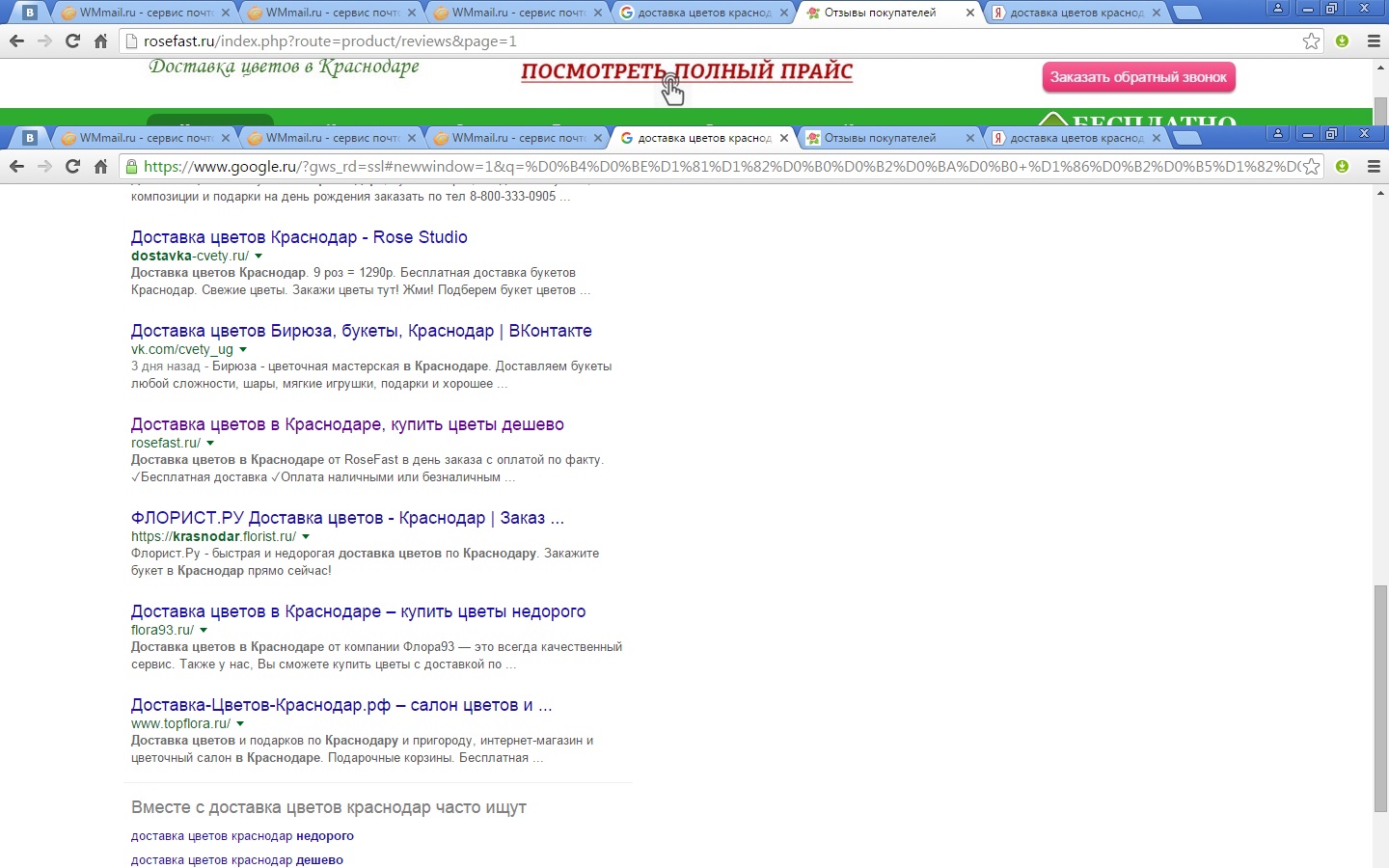
Task: Click the snippet mentioning "от RoseFast в день заказа"
Action: coord(368,469)
